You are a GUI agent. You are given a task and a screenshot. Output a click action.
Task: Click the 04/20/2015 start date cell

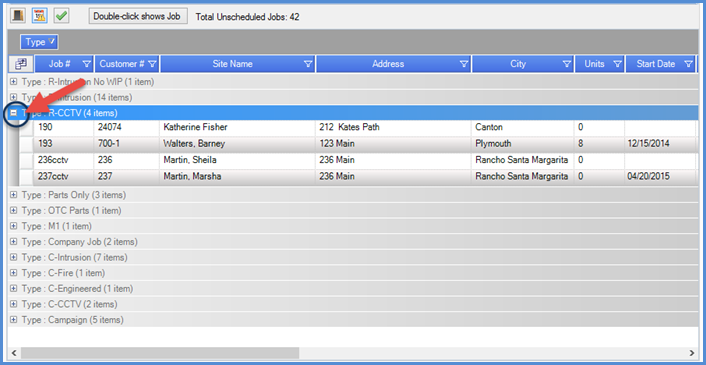click(660, 176)
